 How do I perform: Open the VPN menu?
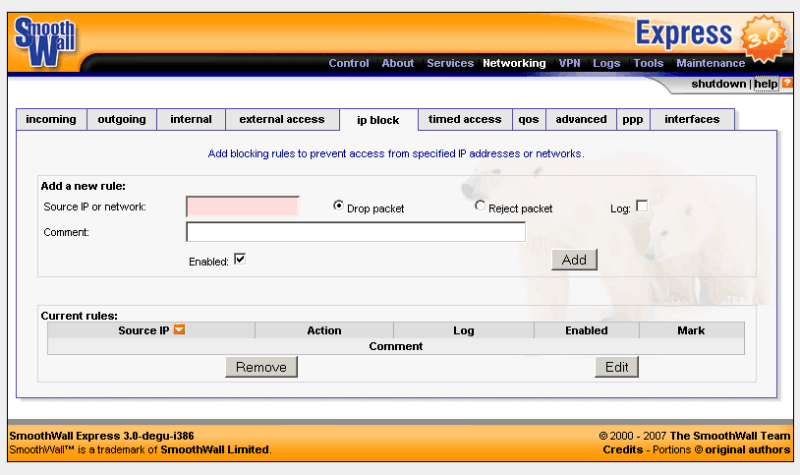(569, 63)
